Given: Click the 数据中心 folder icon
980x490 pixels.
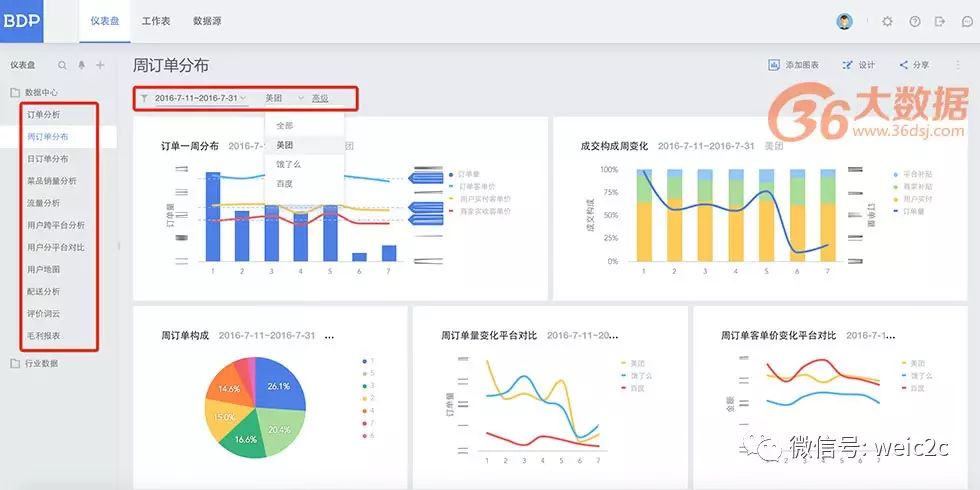Looking at the screenshot, I should tap(15, 92).
